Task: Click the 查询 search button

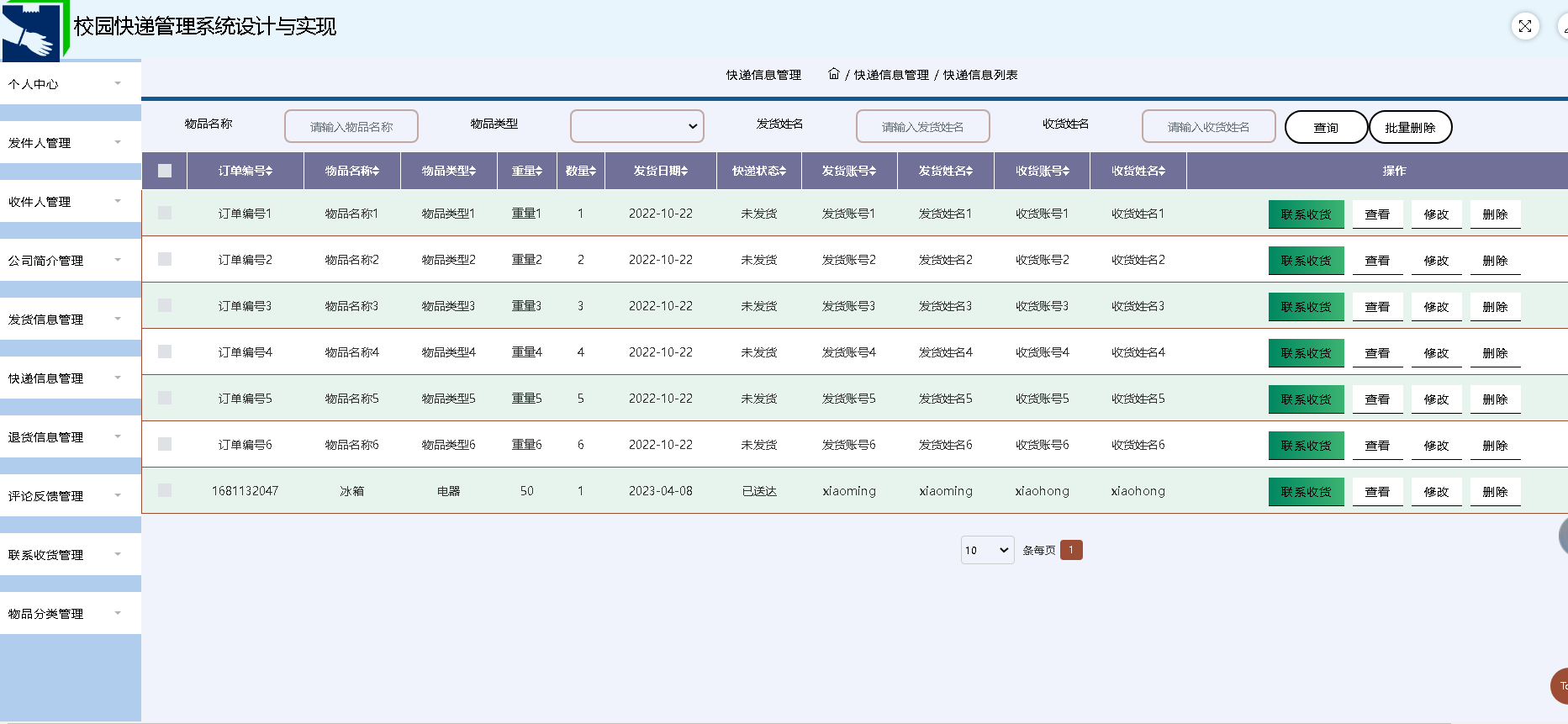Action: point(1326,127)
